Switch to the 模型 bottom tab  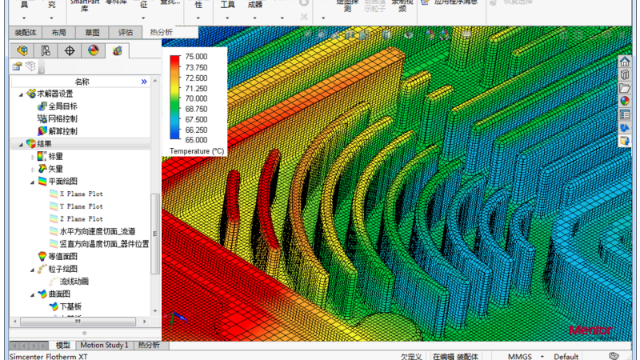coord(63,345)
